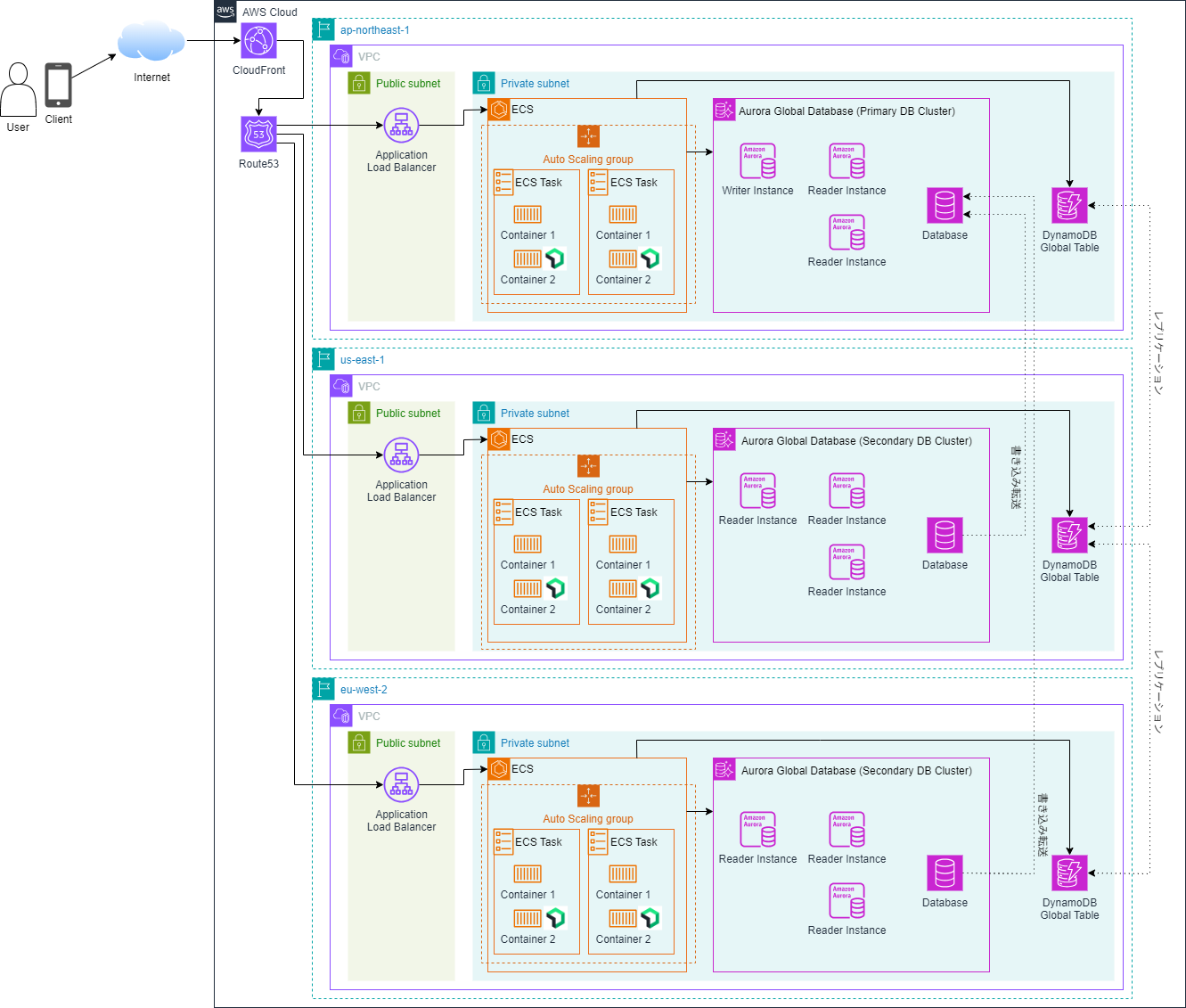This screenshot has width=1186, height=1008.
Task: Click the ap-northeast-1 region label
Action: coord(374,30)
